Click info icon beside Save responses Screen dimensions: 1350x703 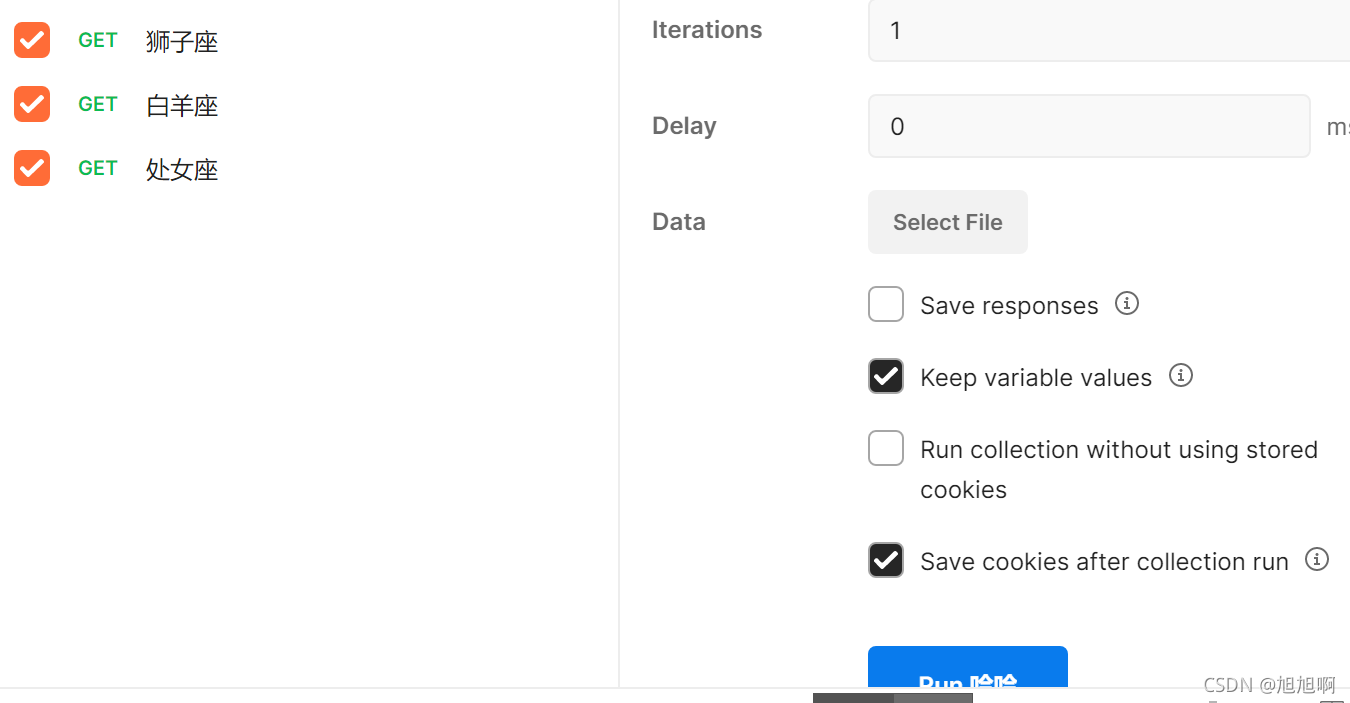coord(1127,303)
